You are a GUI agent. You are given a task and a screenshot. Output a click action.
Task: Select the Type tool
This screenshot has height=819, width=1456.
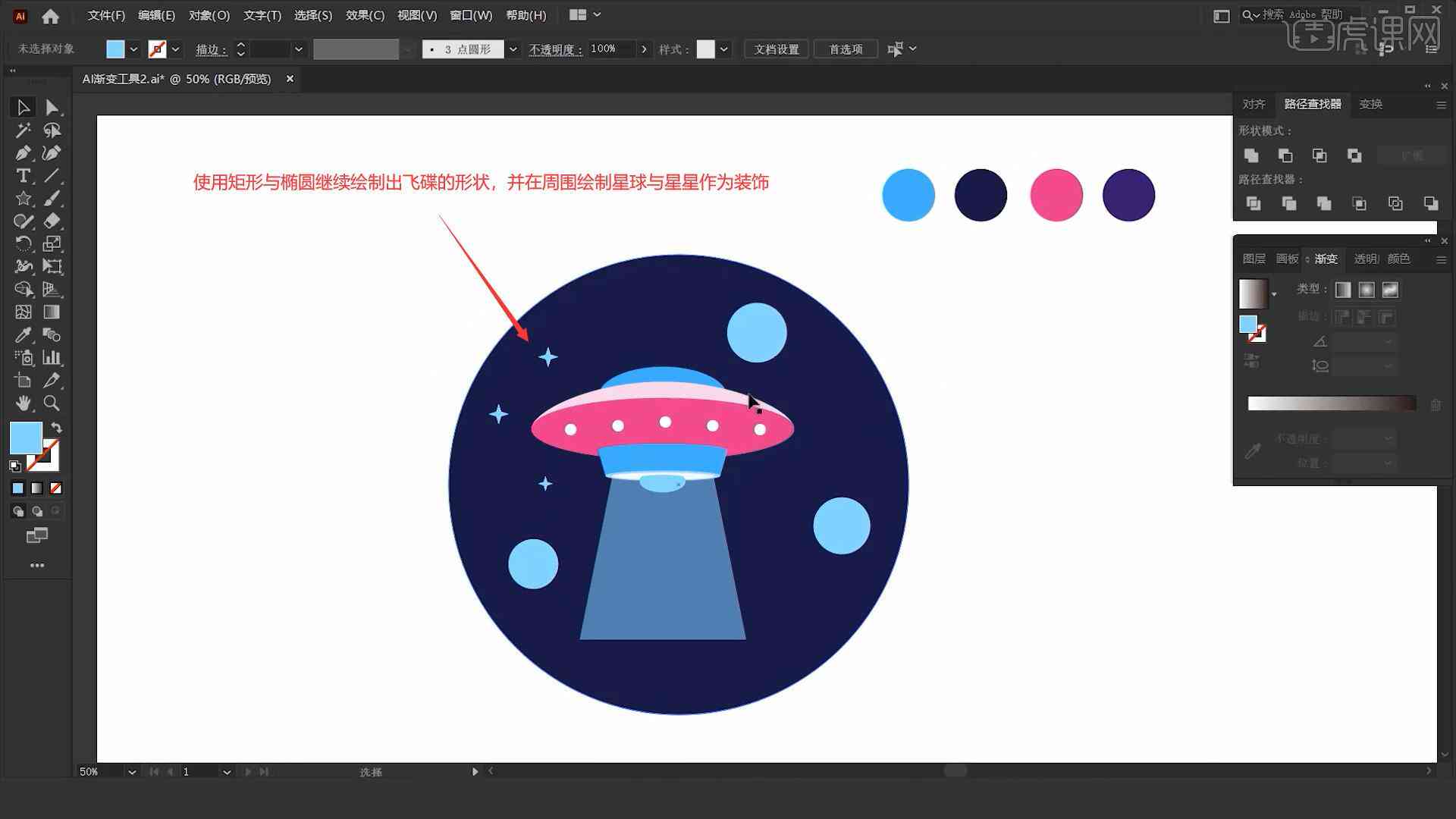22,175
